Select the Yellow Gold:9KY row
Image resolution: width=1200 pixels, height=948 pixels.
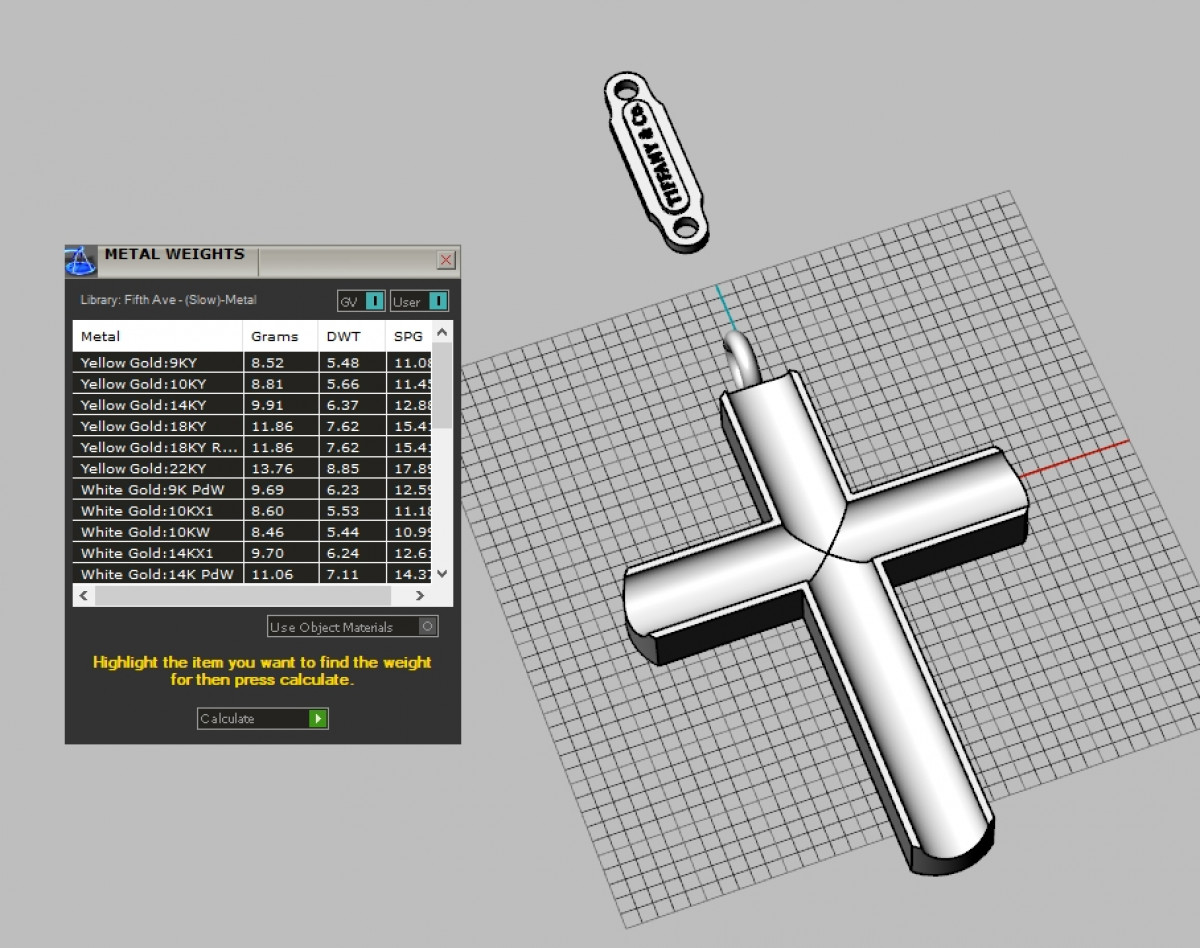(254, 362)
